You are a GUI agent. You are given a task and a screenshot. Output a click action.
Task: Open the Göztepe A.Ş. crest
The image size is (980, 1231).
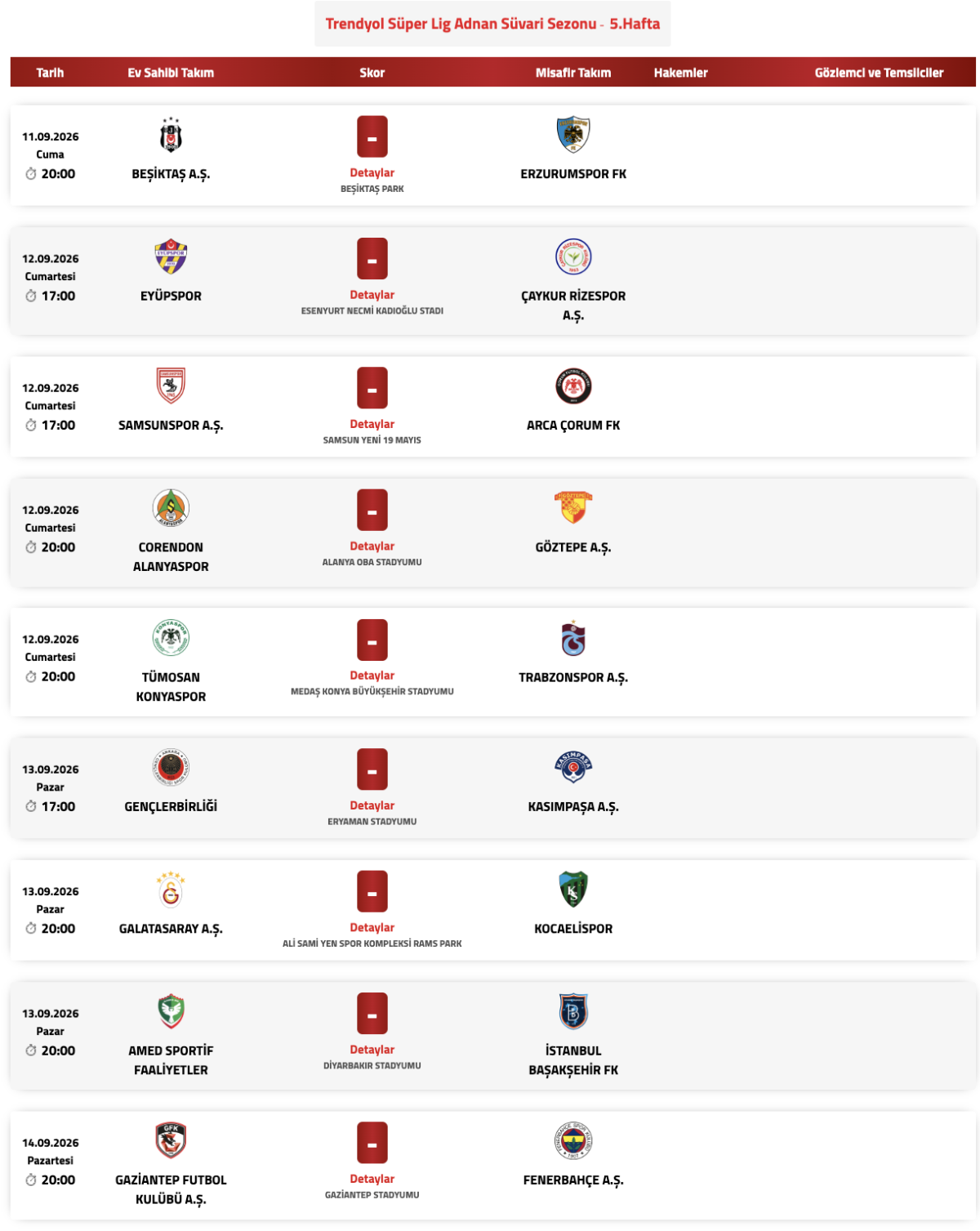[x=573, y=508]
